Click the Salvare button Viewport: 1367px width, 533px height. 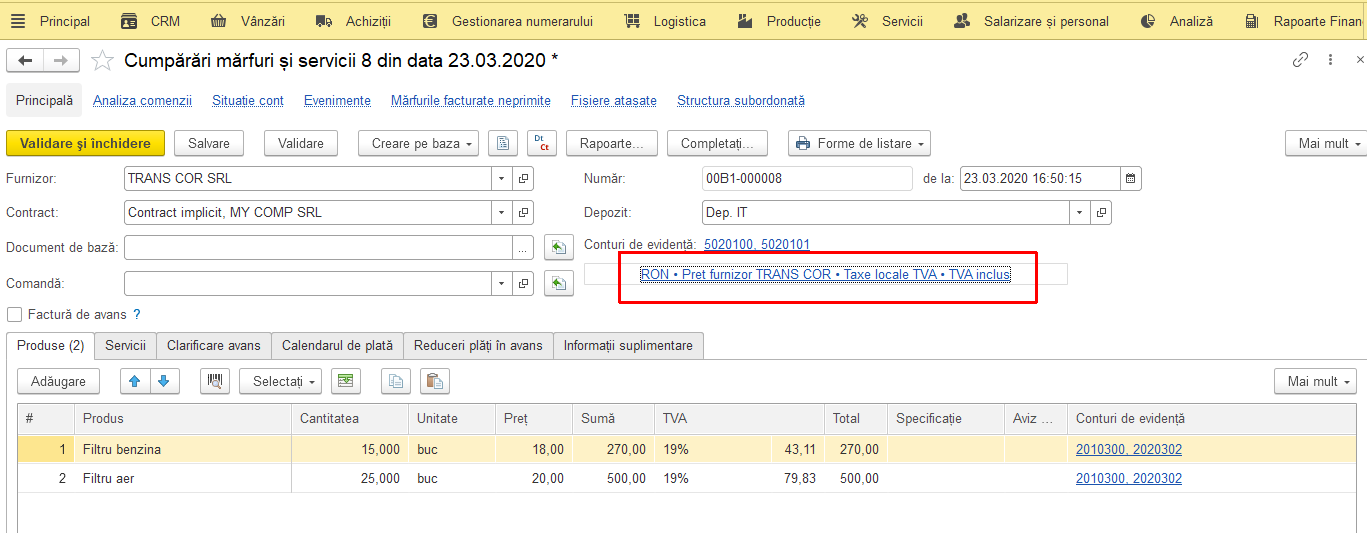coord(209,143)
